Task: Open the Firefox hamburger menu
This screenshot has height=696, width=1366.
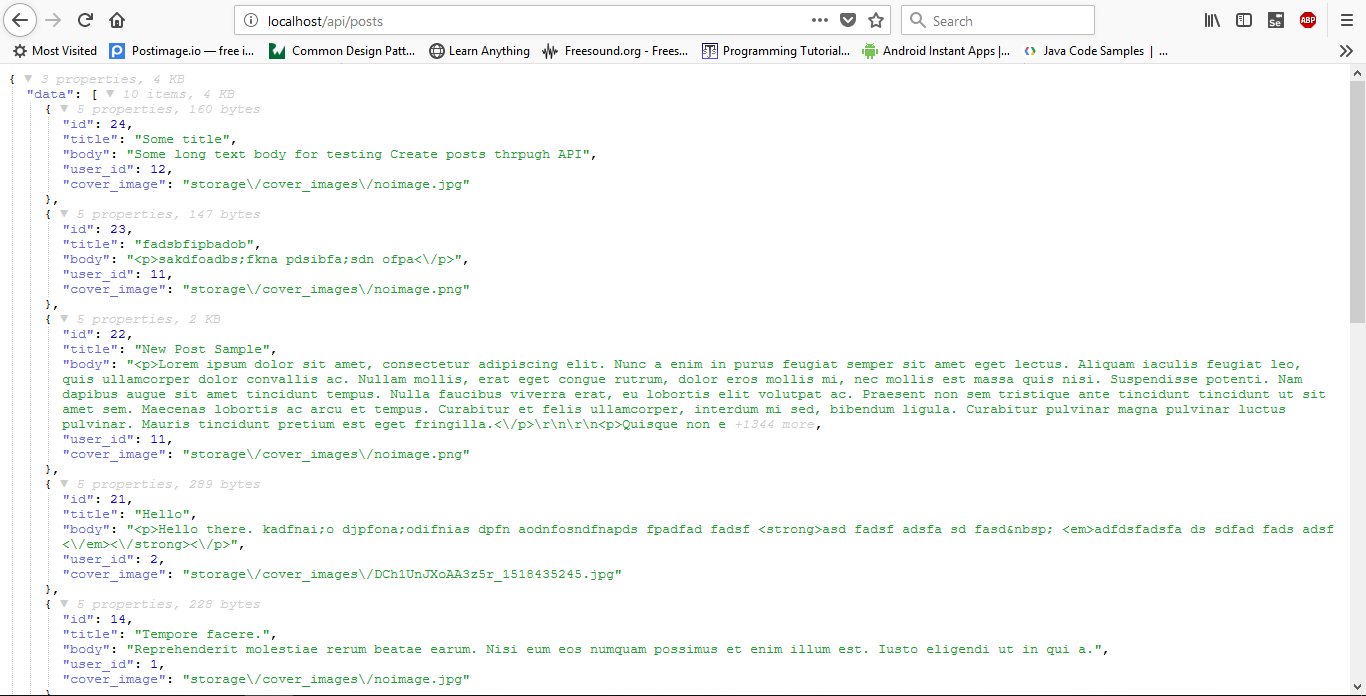Action: click(x=1346, y=20)
